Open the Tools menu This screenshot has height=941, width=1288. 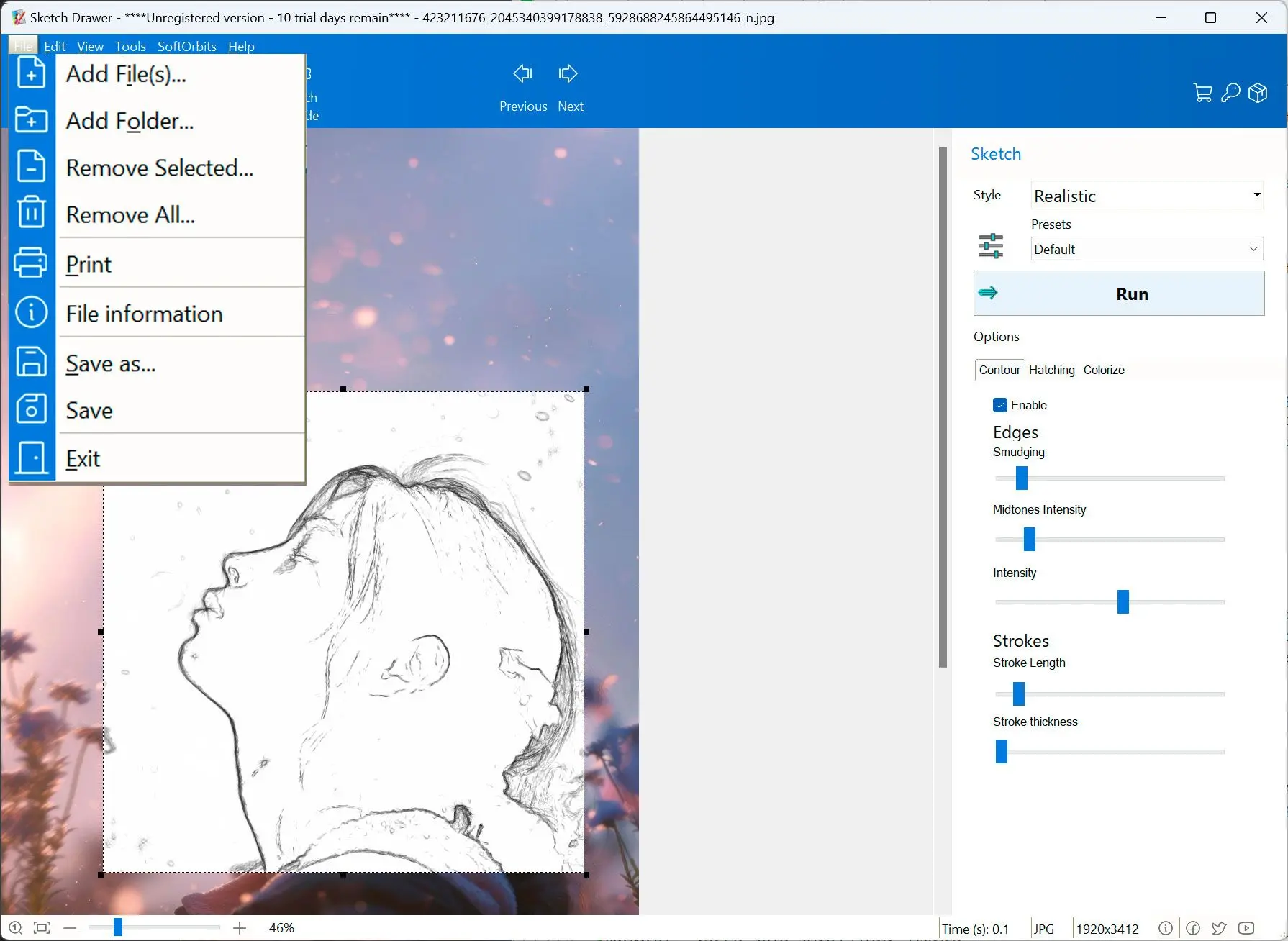point(130,46)
